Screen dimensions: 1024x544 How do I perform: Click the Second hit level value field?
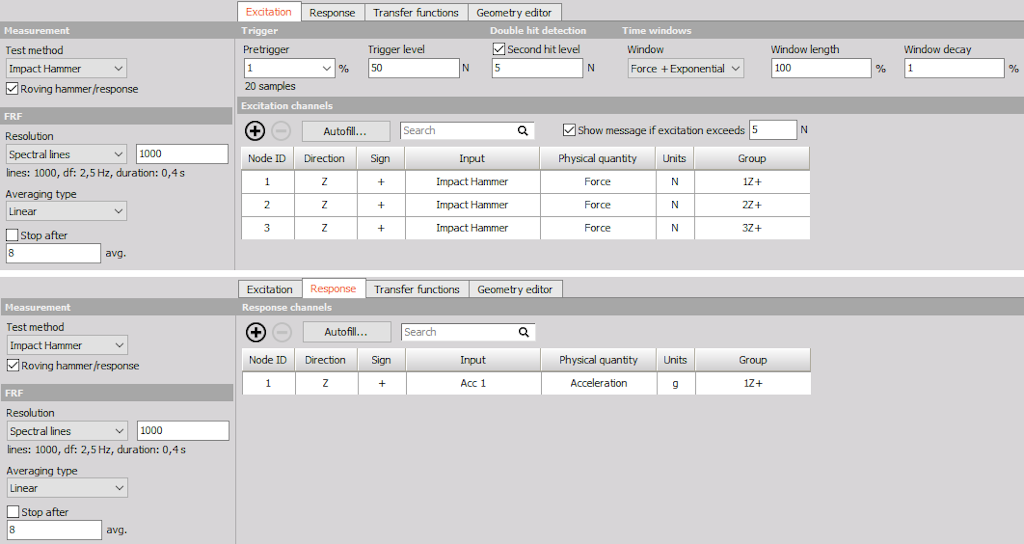[537, 68]
